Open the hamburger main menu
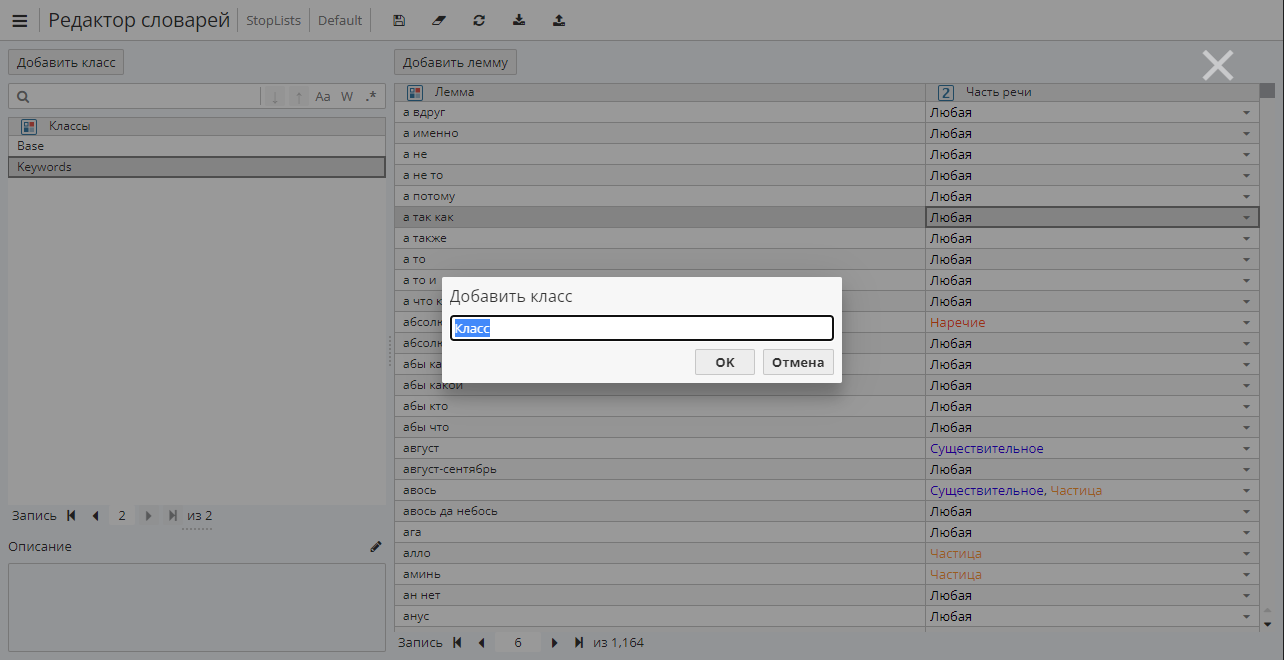The width and height of the screenshot is (1284, 660). [20, 20]
